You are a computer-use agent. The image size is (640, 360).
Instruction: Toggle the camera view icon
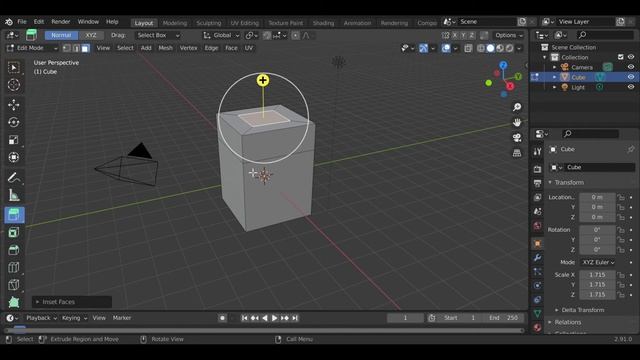517,138
